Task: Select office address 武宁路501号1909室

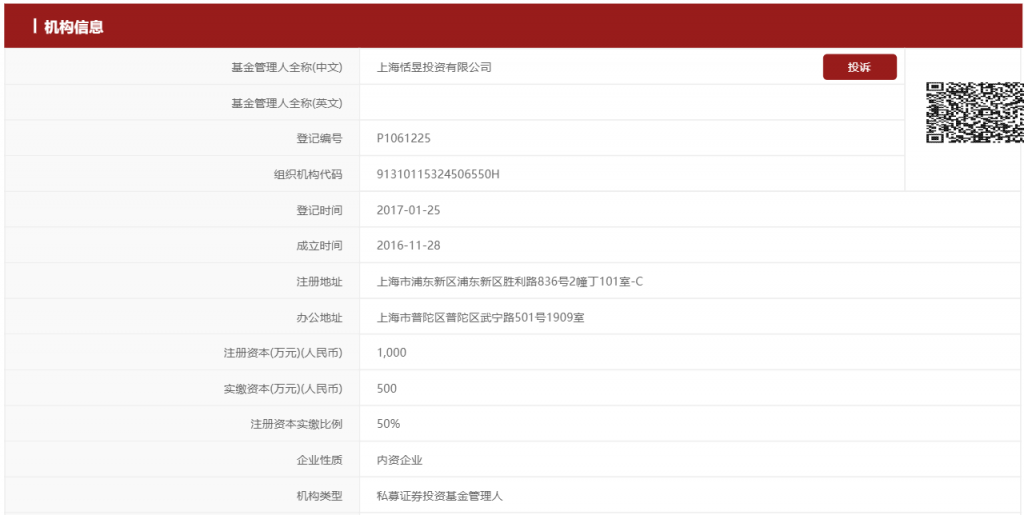Action: [532, 318]
